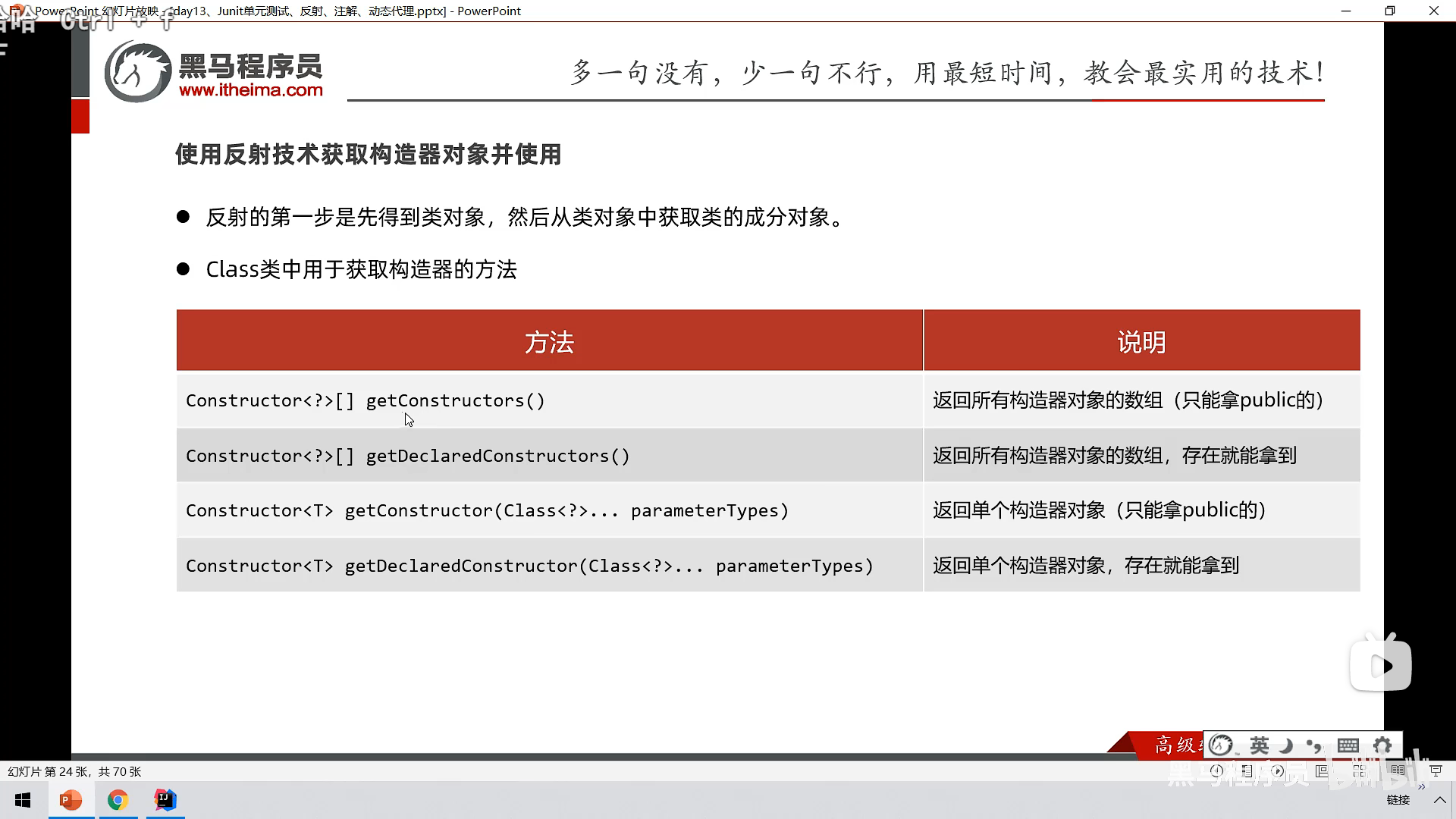1456x819 pixels.
Task: Advance to next slide using status bar arrow
Action: tap(1278, 770)
